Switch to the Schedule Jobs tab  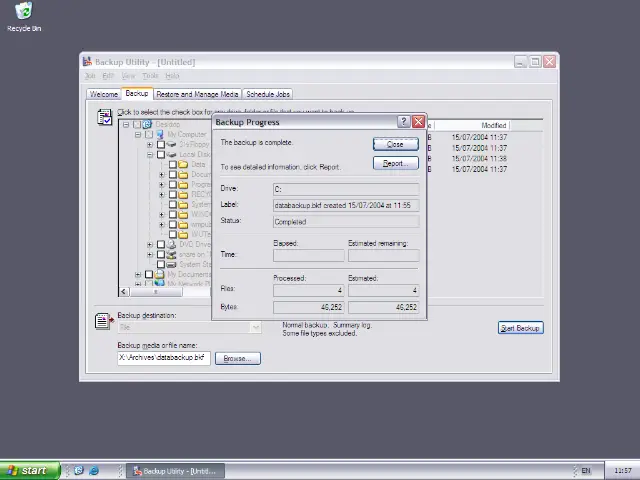(x=268, y=94)
